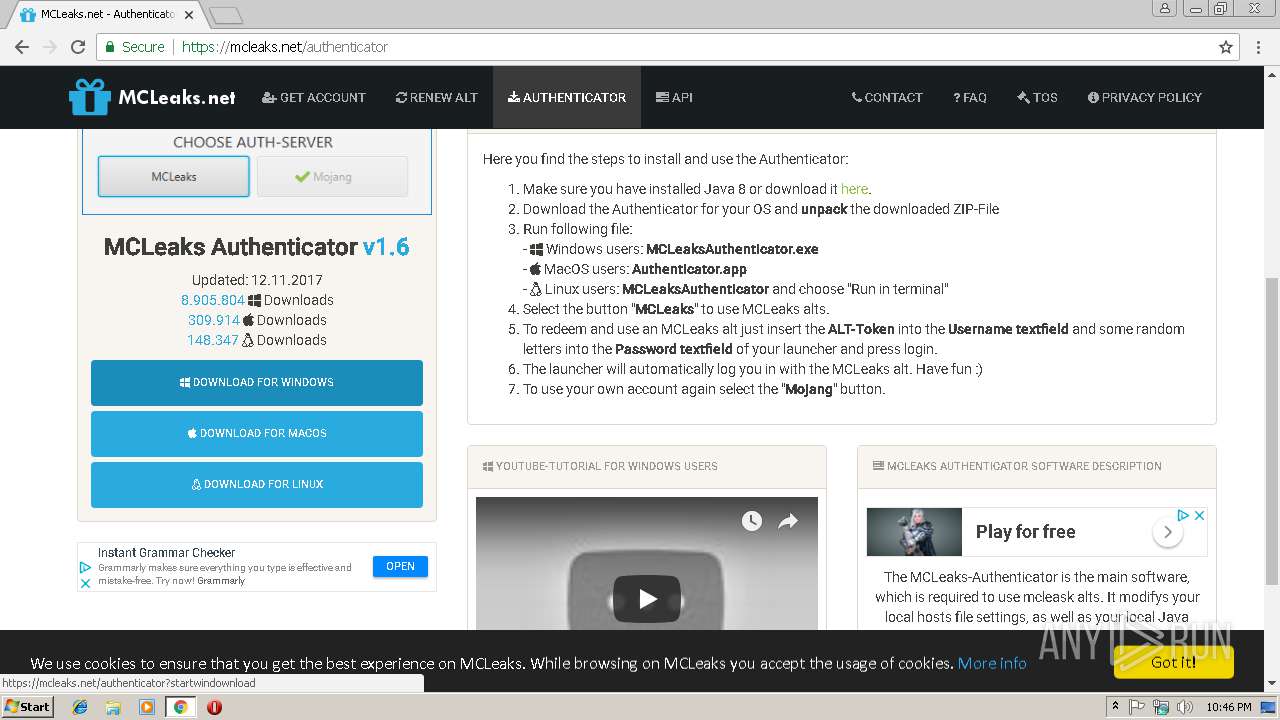Open the PRIVACY POLICY page

(1145, 97)
